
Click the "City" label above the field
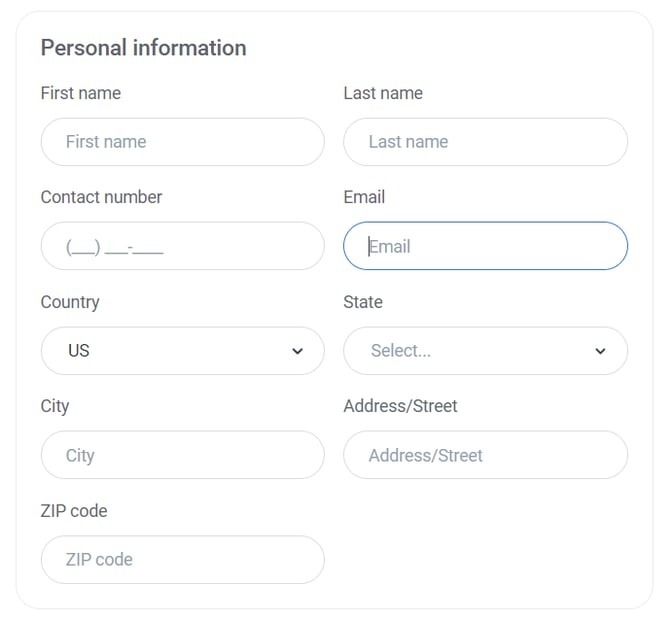click(x=55, y=406)
